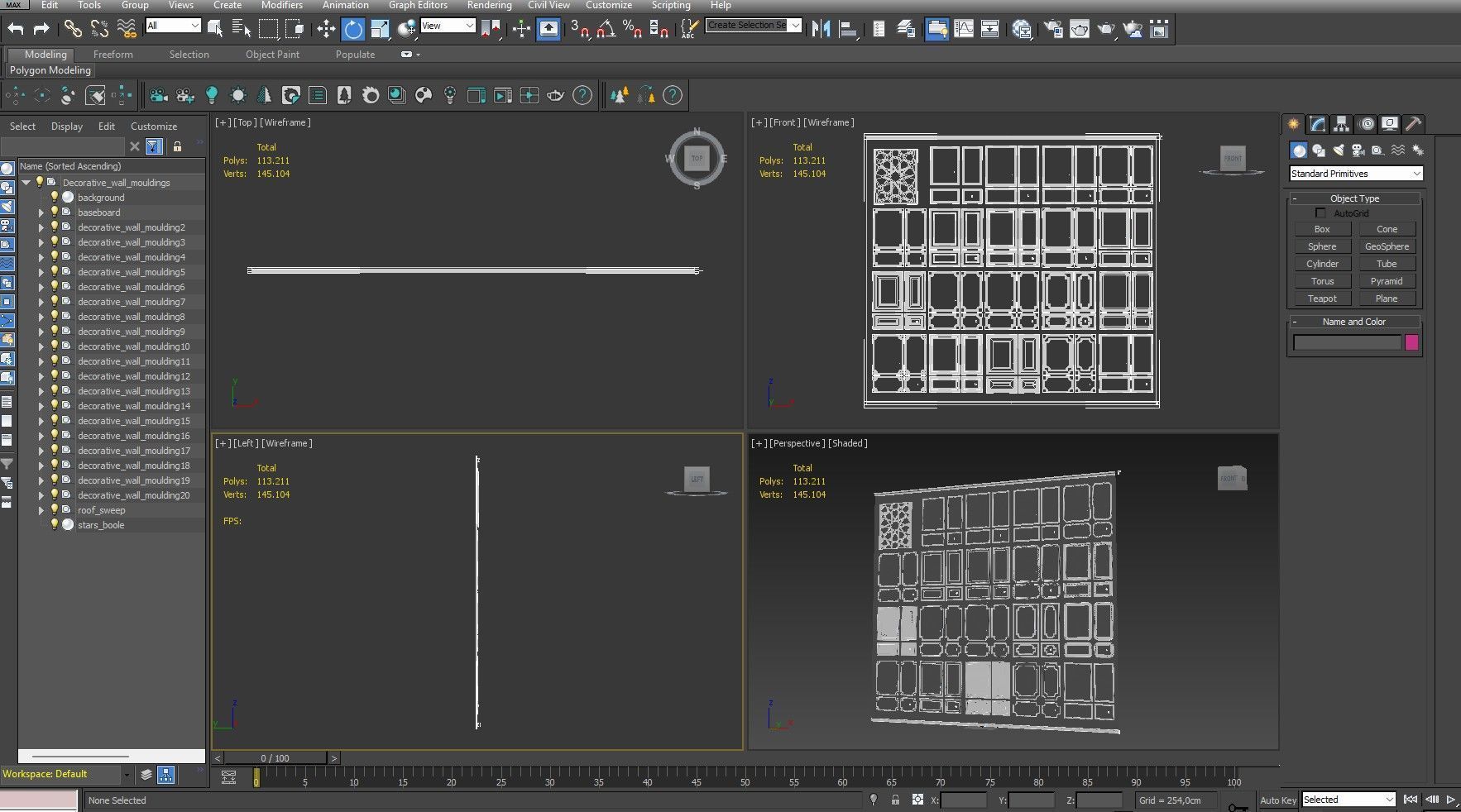Toggle visibility bulb of decorative_wall_moulding12

click(55, 376)
